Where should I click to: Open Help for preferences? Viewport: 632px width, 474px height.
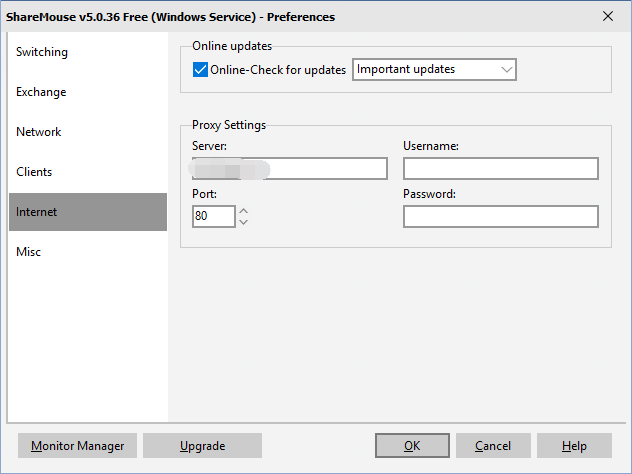pyautogui.click(x=574, y=445)
